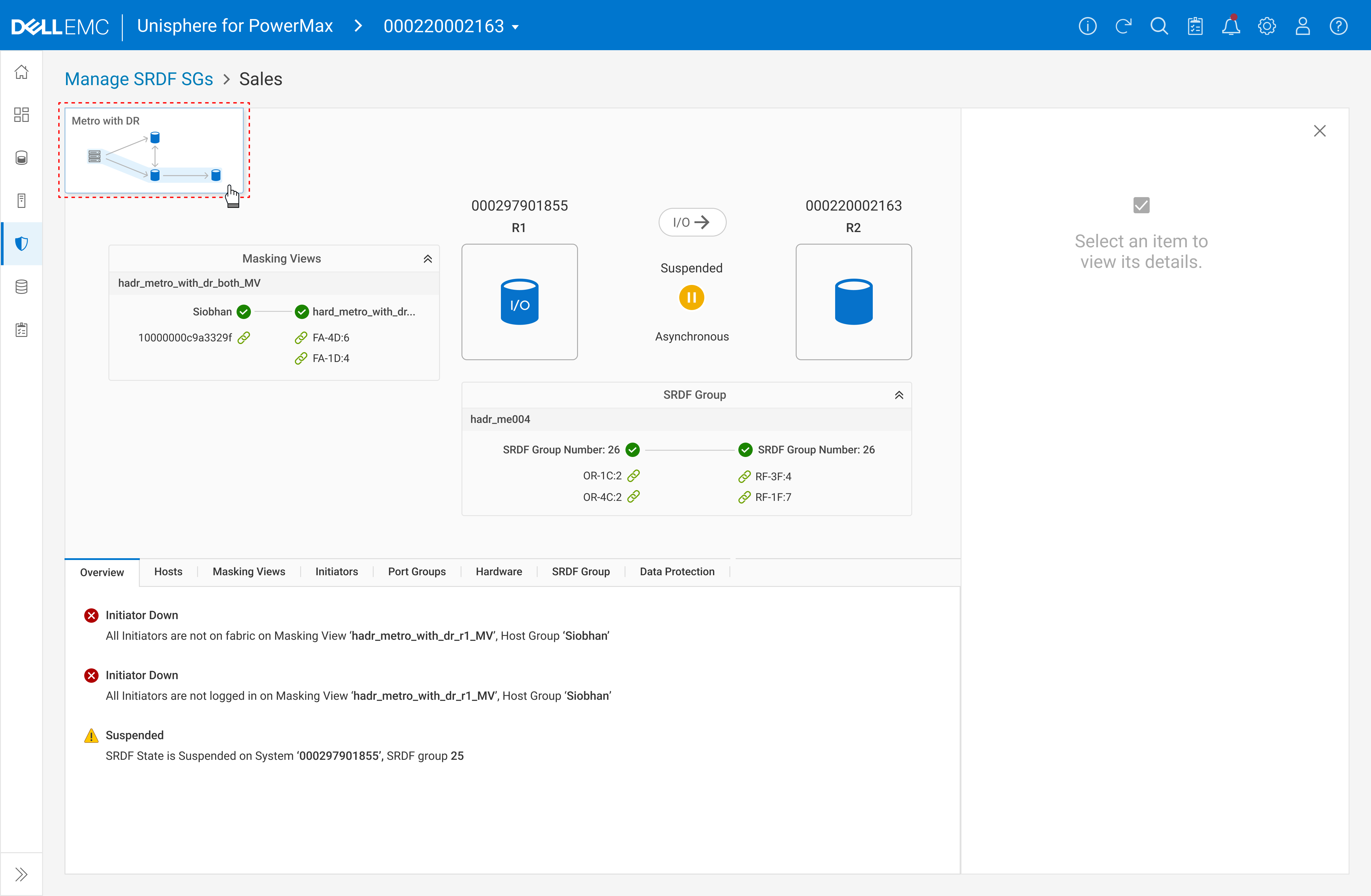1371x896 pixels.
Task: Go to Manage SRDF SGs breadcrumb
Action: pos(139,79)
